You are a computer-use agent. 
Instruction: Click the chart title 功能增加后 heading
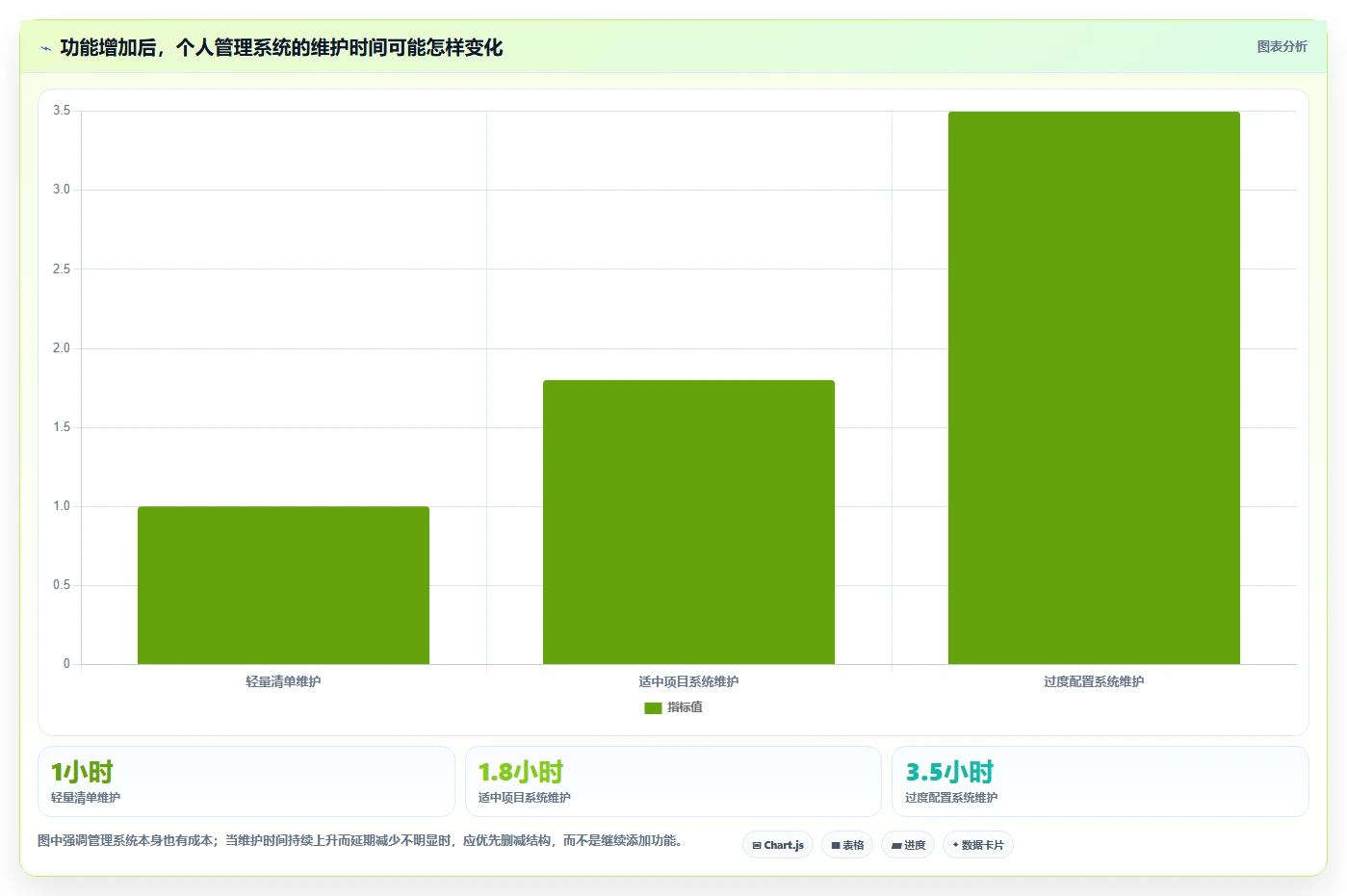281,48
